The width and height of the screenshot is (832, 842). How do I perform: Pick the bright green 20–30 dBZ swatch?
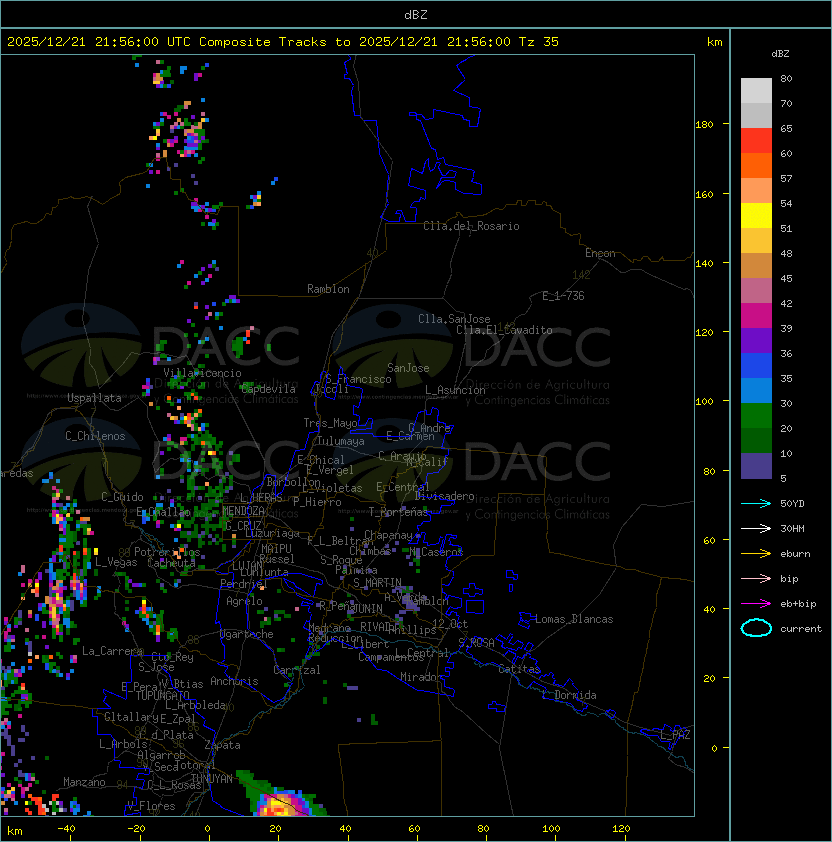click(x=756, y=416)
